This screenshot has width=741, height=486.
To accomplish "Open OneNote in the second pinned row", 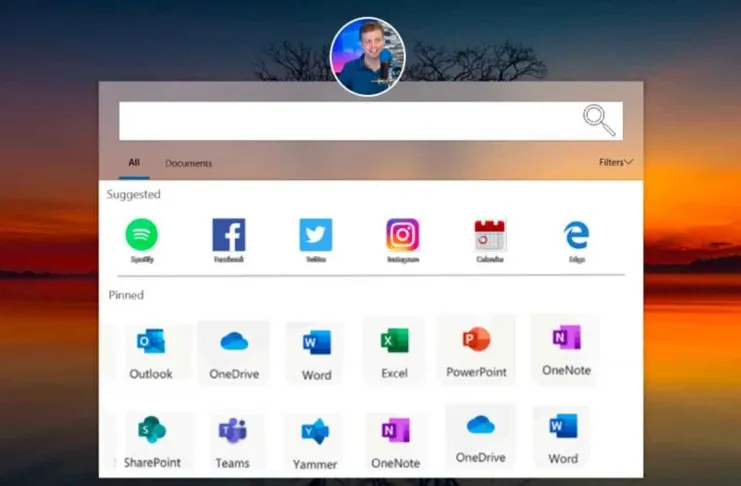I will click(x=396, y=442).
